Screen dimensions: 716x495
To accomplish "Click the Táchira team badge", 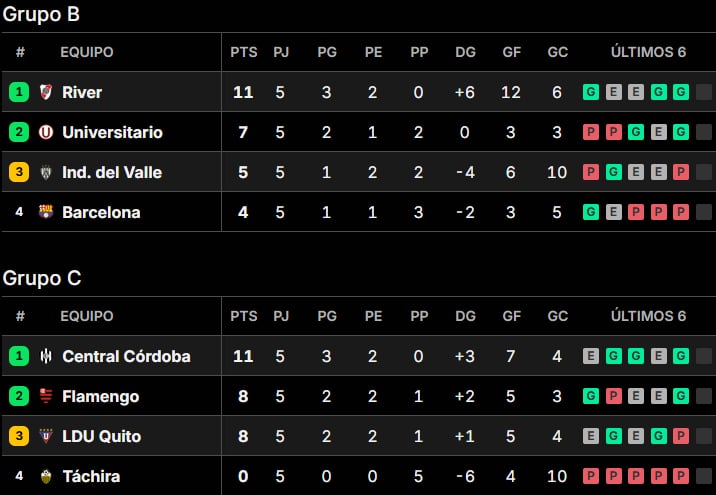I will pos(46,476).
